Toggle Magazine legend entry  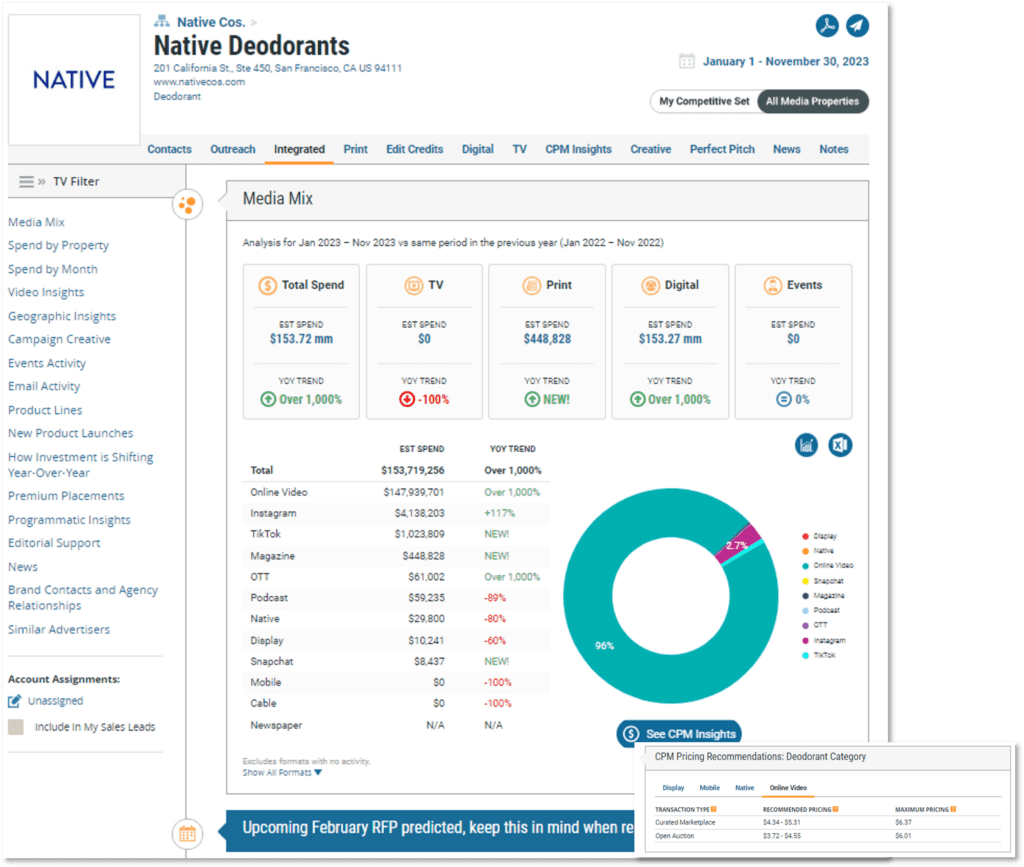tap(823, 595)
